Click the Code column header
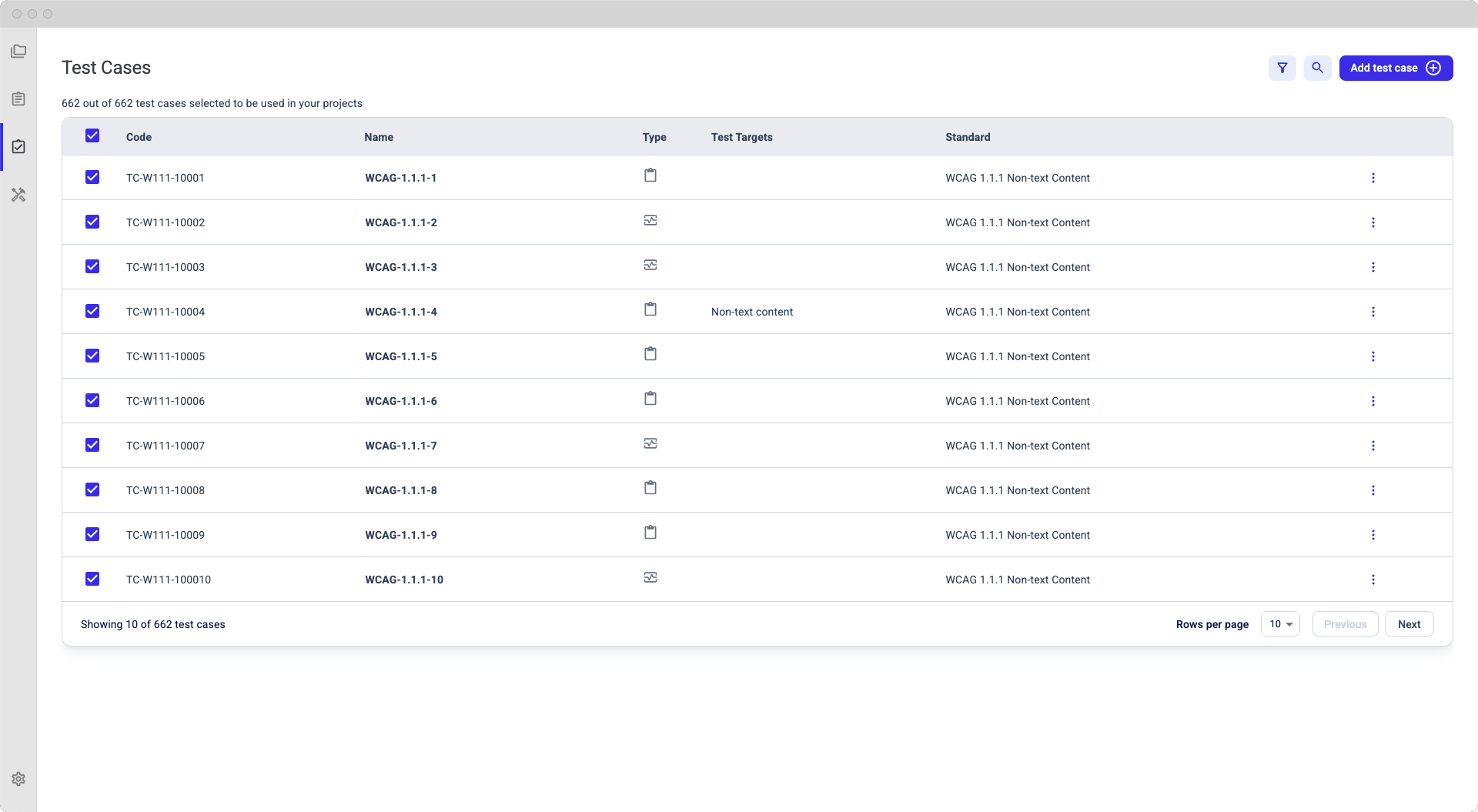 pos(139,137)
